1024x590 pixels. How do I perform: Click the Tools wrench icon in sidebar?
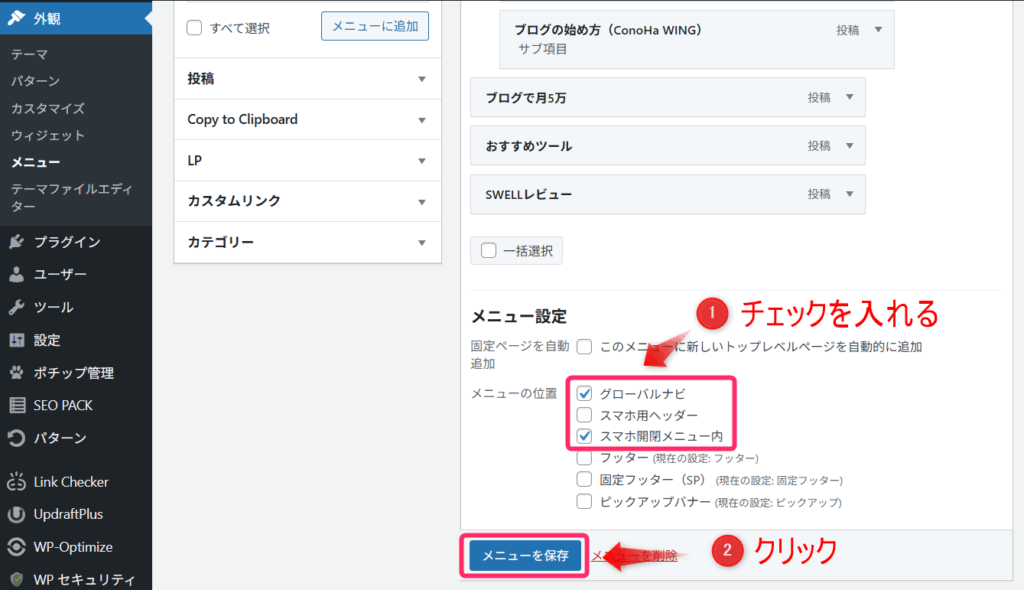[16, 308]
